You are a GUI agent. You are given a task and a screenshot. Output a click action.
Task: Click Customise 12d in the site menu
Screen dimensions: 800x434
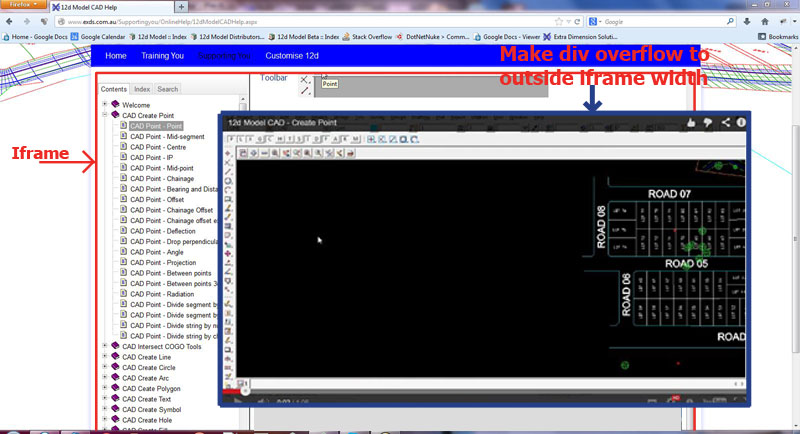coord(292,56)
